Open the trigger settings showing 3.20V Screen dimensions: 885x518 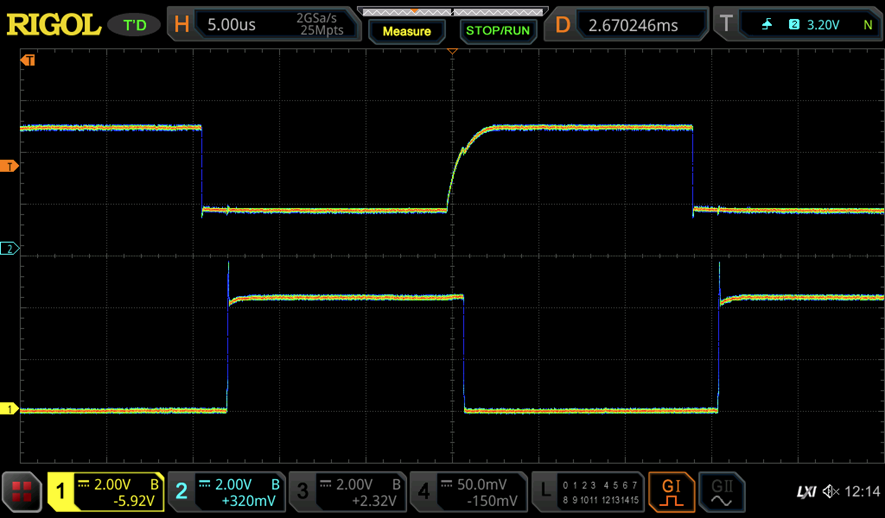tap(798, 24)
